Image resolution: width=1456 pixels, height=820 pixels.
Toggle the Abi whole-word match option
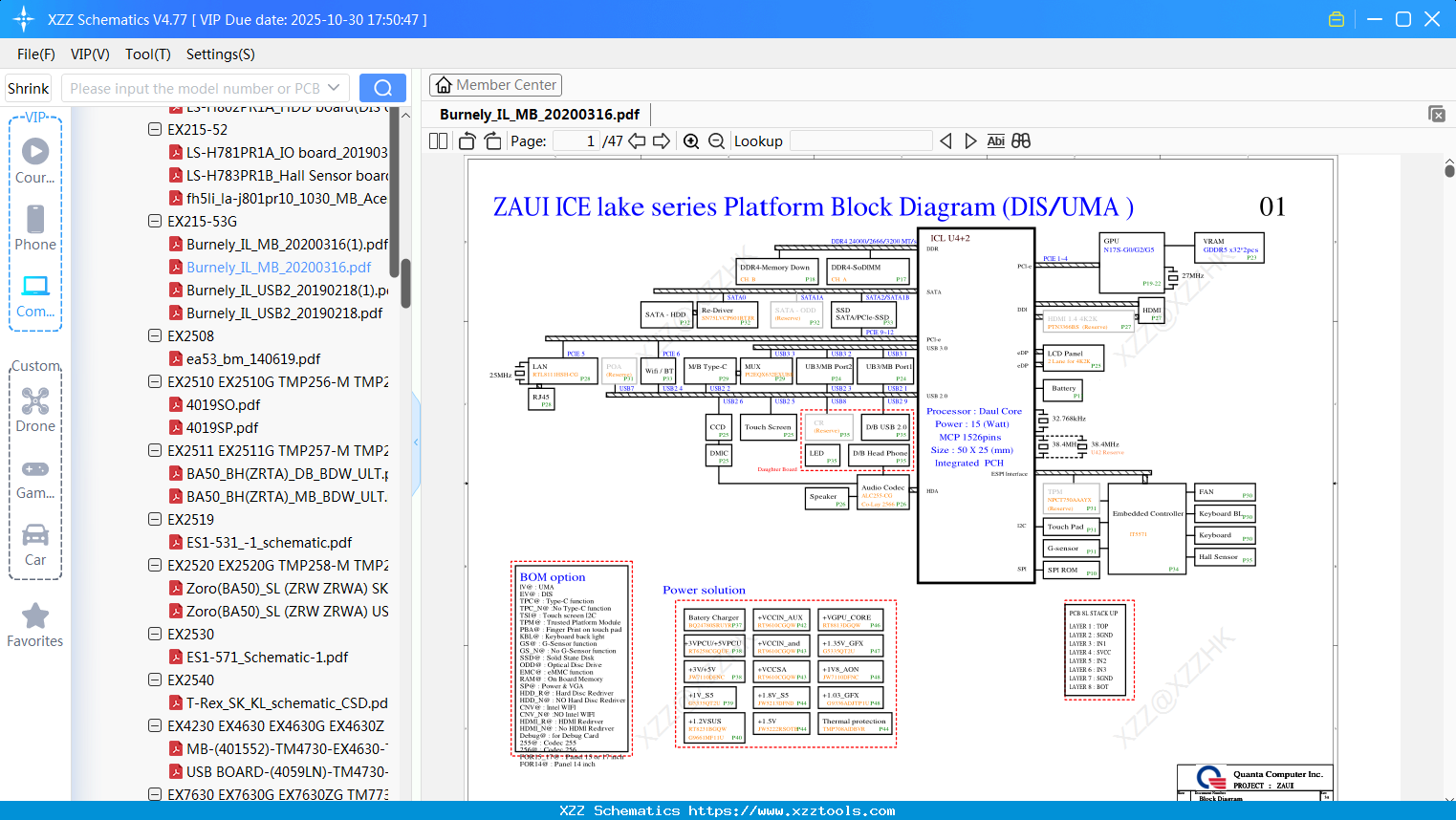[x=995, y=141]
